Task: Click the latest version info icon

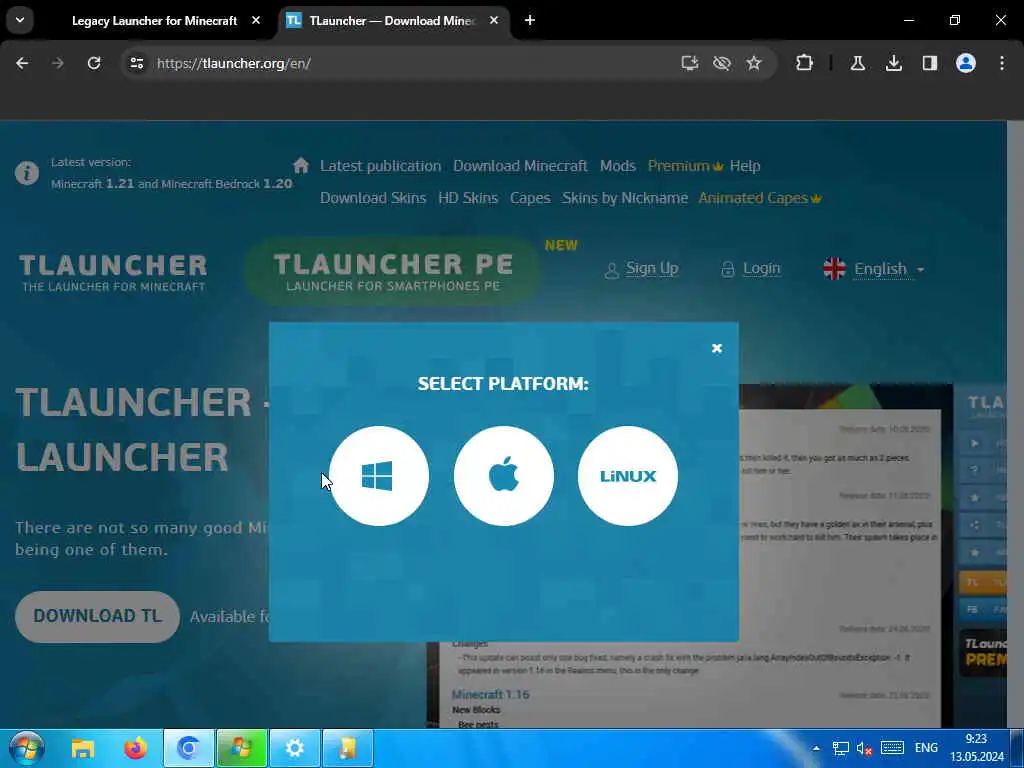Action: click(x=27, y=173)
